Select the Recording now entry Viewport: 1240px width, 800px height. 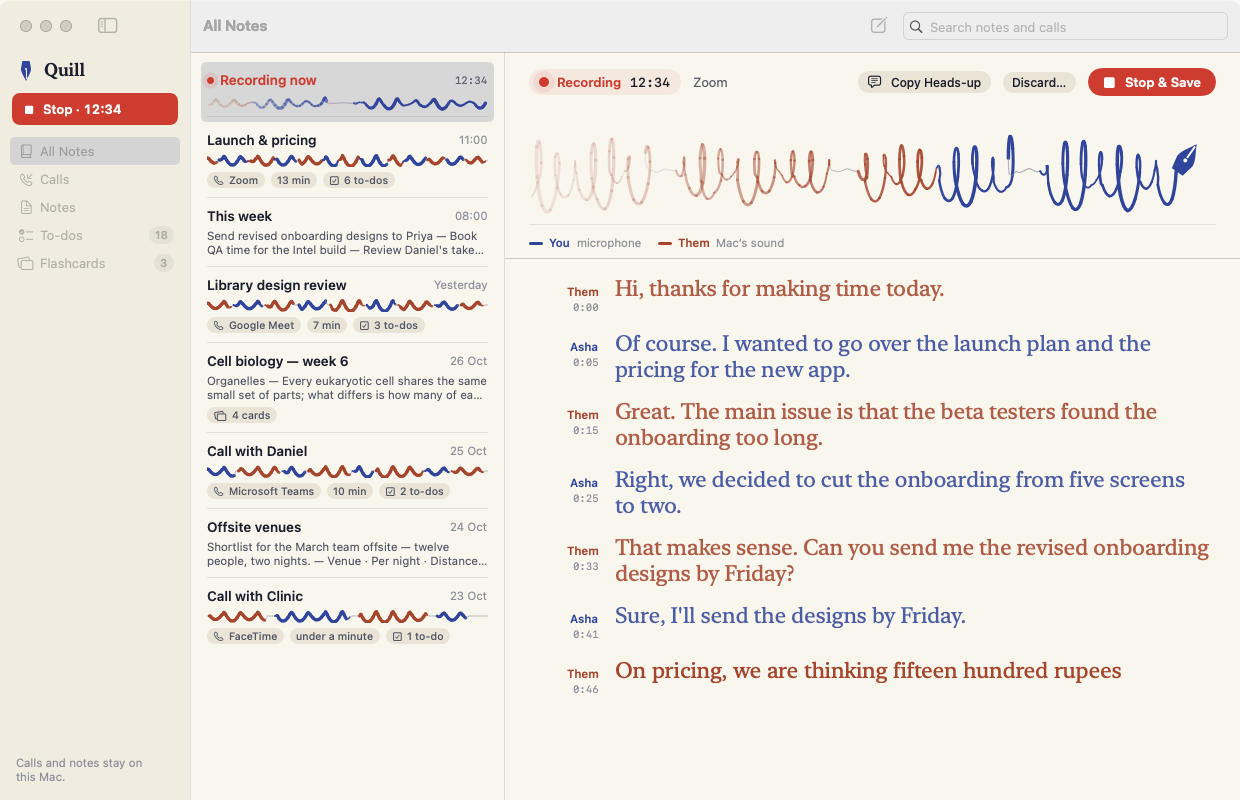pyautogui.click(x=347, y=92)
